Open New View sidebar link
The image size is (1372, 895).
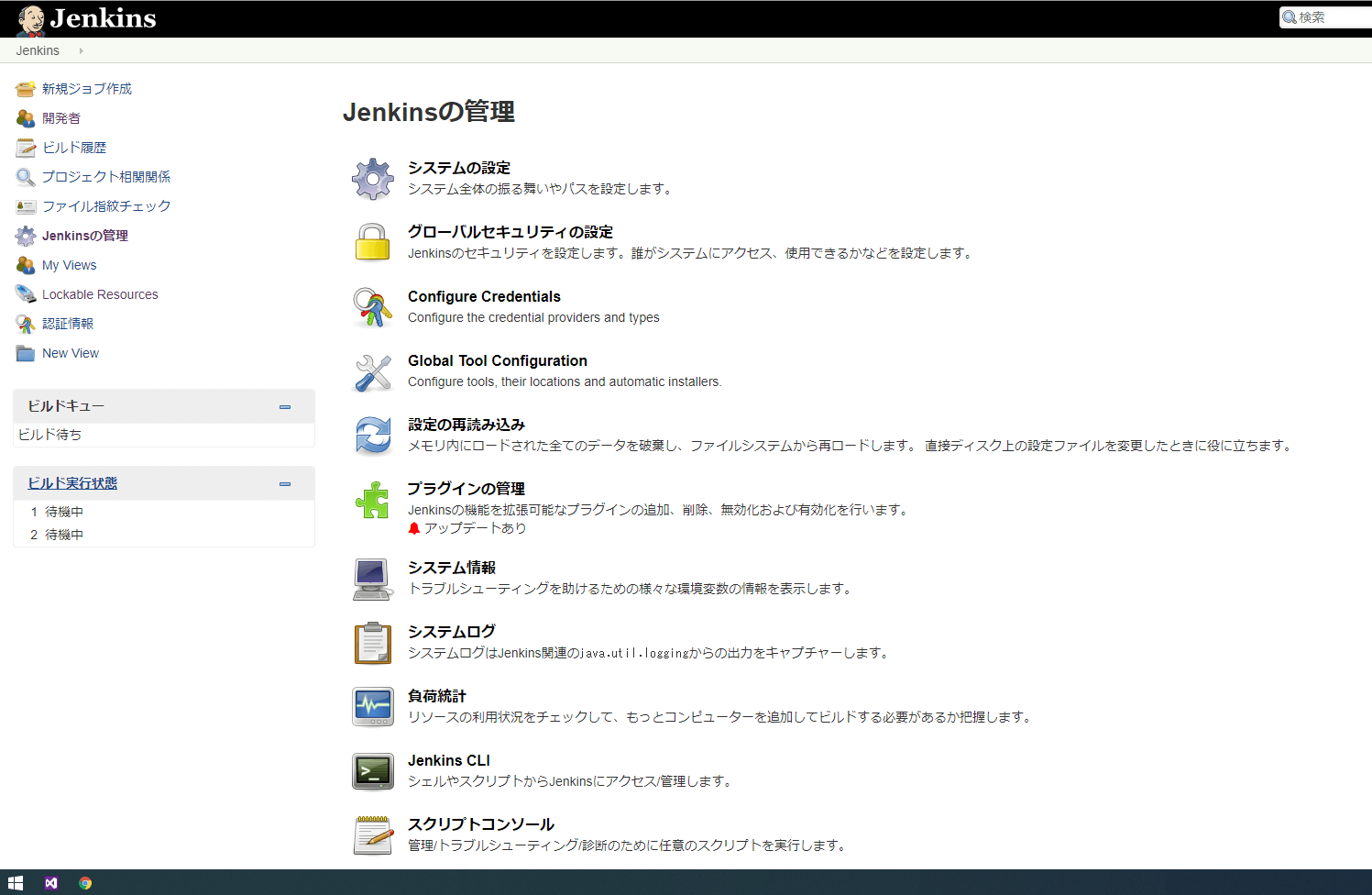coord(71,353)
